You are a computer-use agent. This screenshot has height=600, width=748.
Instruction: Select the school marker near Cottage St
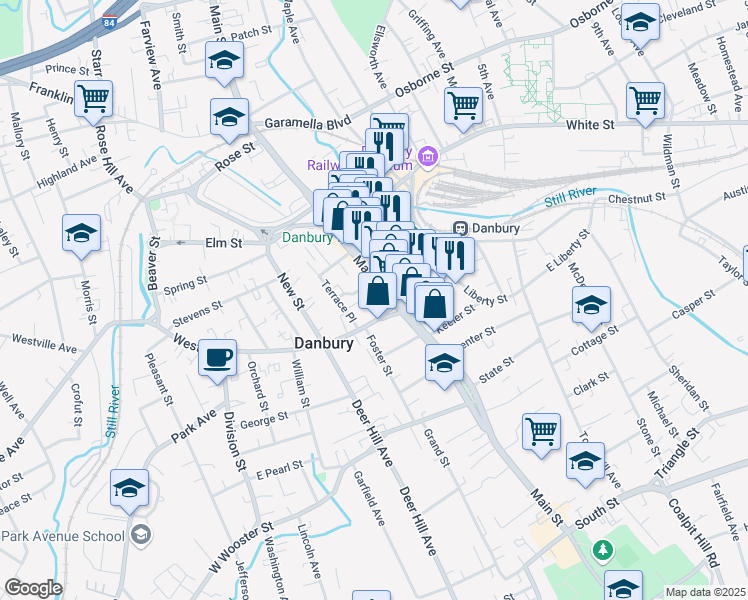591,308
